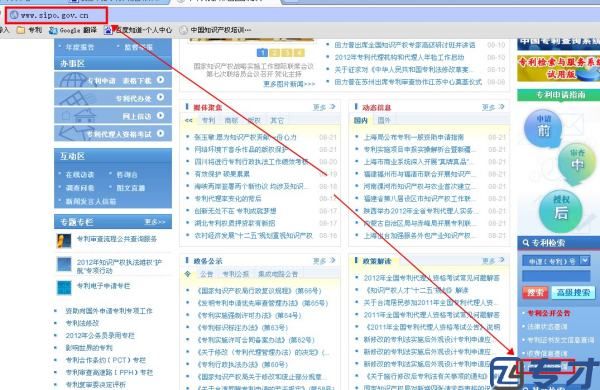
Task: Click the 高级搜索 button
Action: [x=574, y=293]
